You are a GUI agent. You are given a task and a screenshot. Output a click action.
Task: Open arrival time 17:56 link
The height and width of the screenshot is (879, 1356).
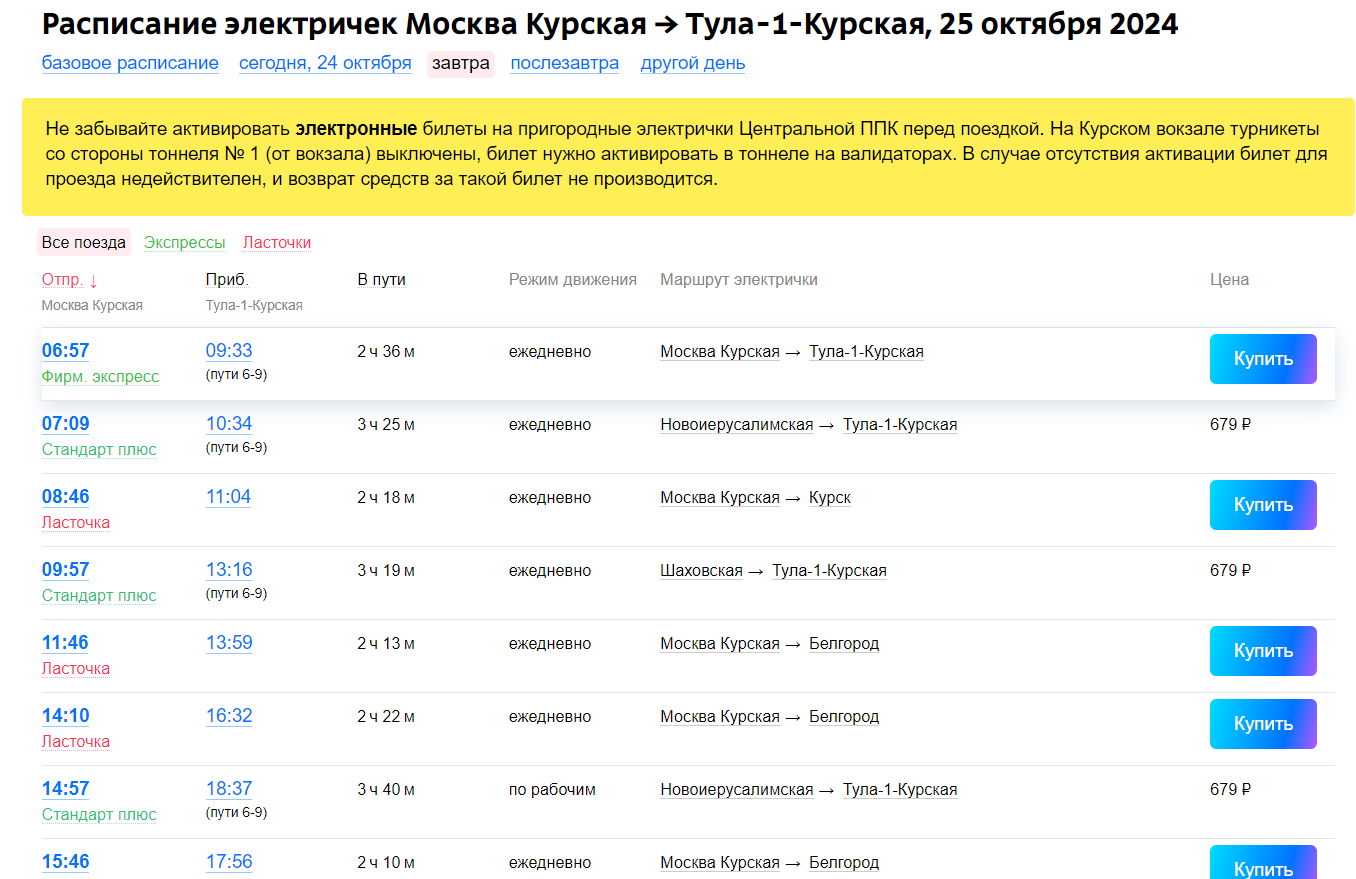coord(229,862)
